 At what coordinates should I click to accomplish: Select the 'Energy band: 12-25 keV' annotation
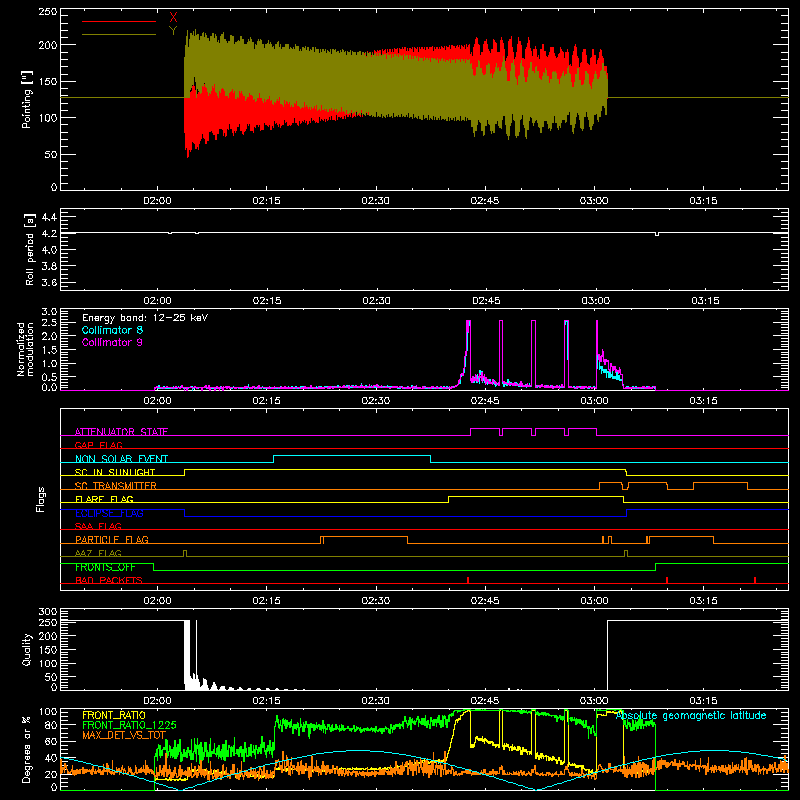[145, 318]
